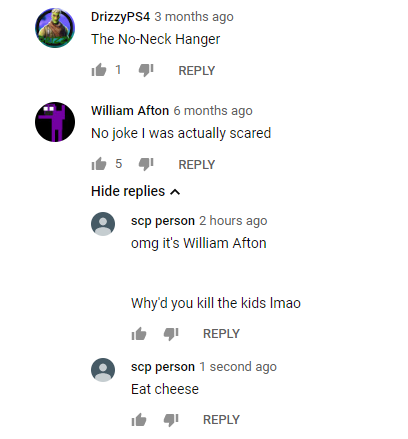Thumbs down the "Why'd you kill the kids" reply
This screenshot has width=408, height=439.
[171, 334]
